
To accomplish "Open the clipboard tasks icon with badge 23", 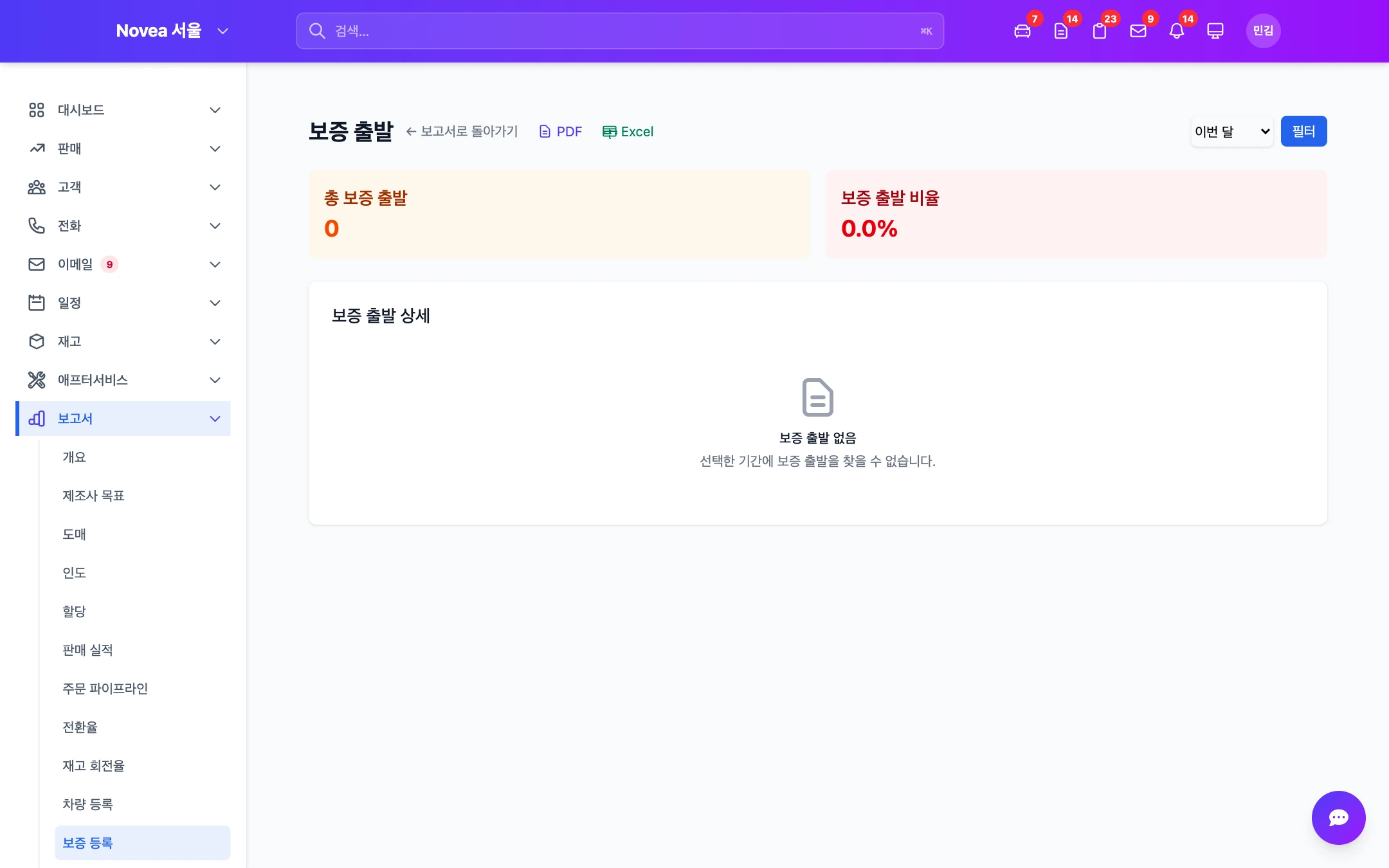I will (x=1099, y=31).
